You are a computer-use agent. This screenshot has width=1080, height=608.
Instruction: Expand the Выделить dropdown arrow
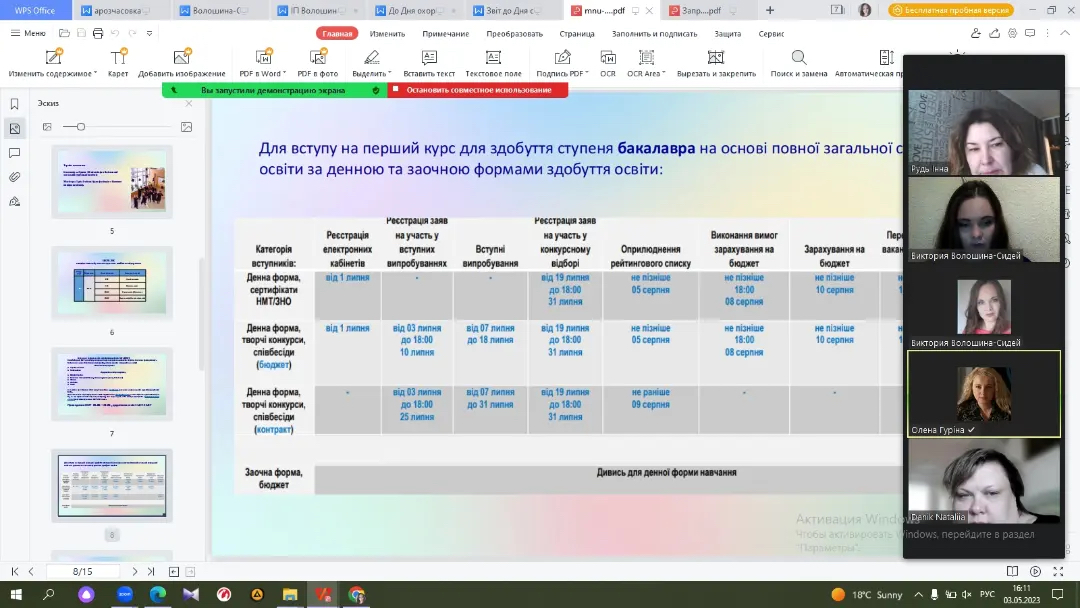(x=390, y=74)
